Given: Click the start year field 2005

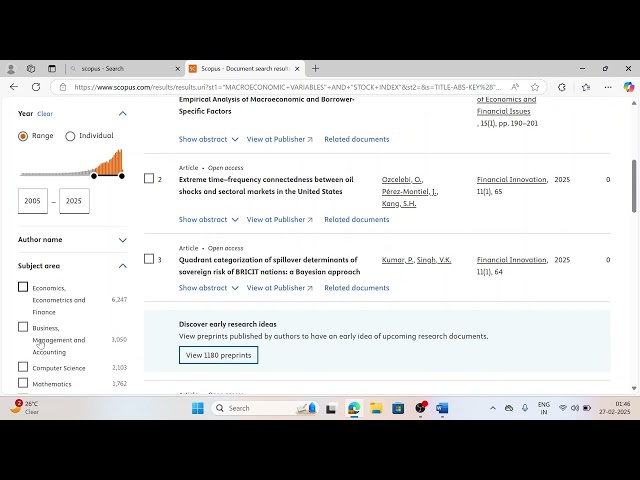Looking at the screenshot, I should tap(33, 201).
